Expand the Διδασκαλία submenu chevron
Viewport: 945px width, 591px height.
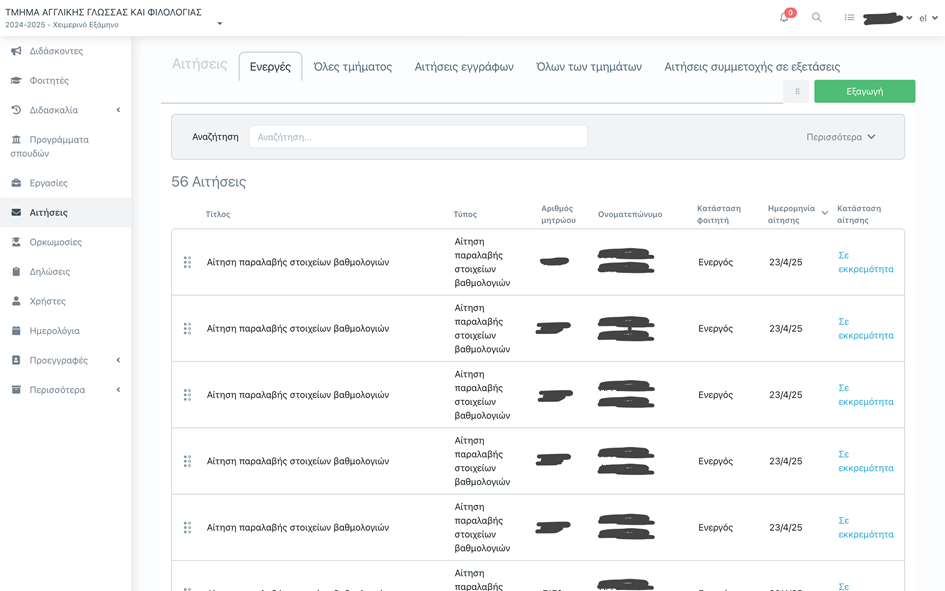pyautogui.click(x=118, y=110)
